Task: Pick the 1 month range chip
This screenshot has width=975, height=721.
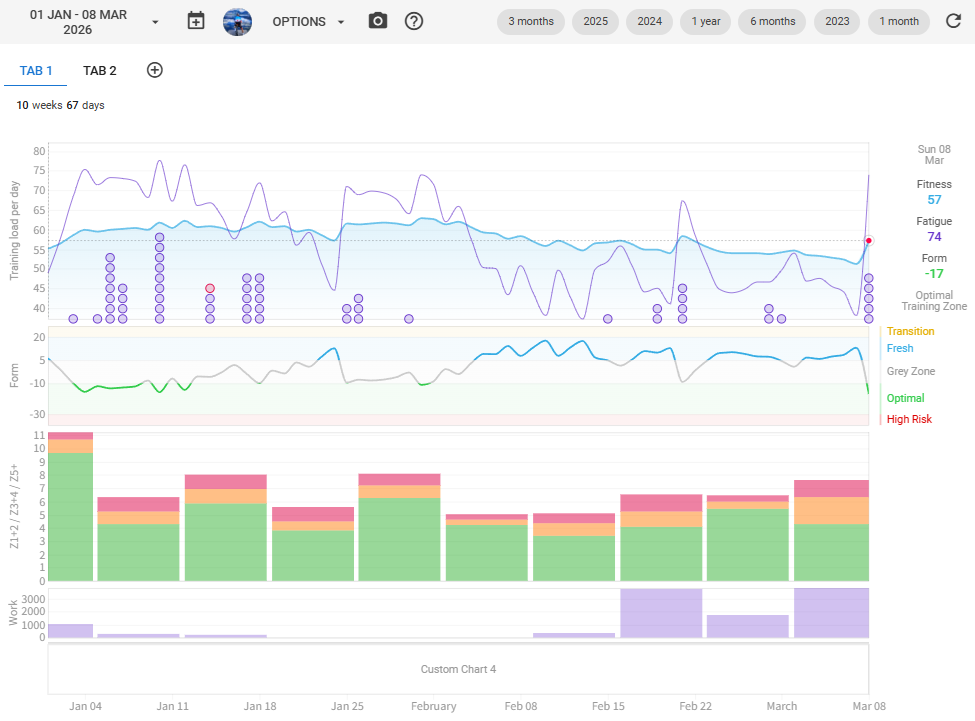Action: [x=899, y=22]
